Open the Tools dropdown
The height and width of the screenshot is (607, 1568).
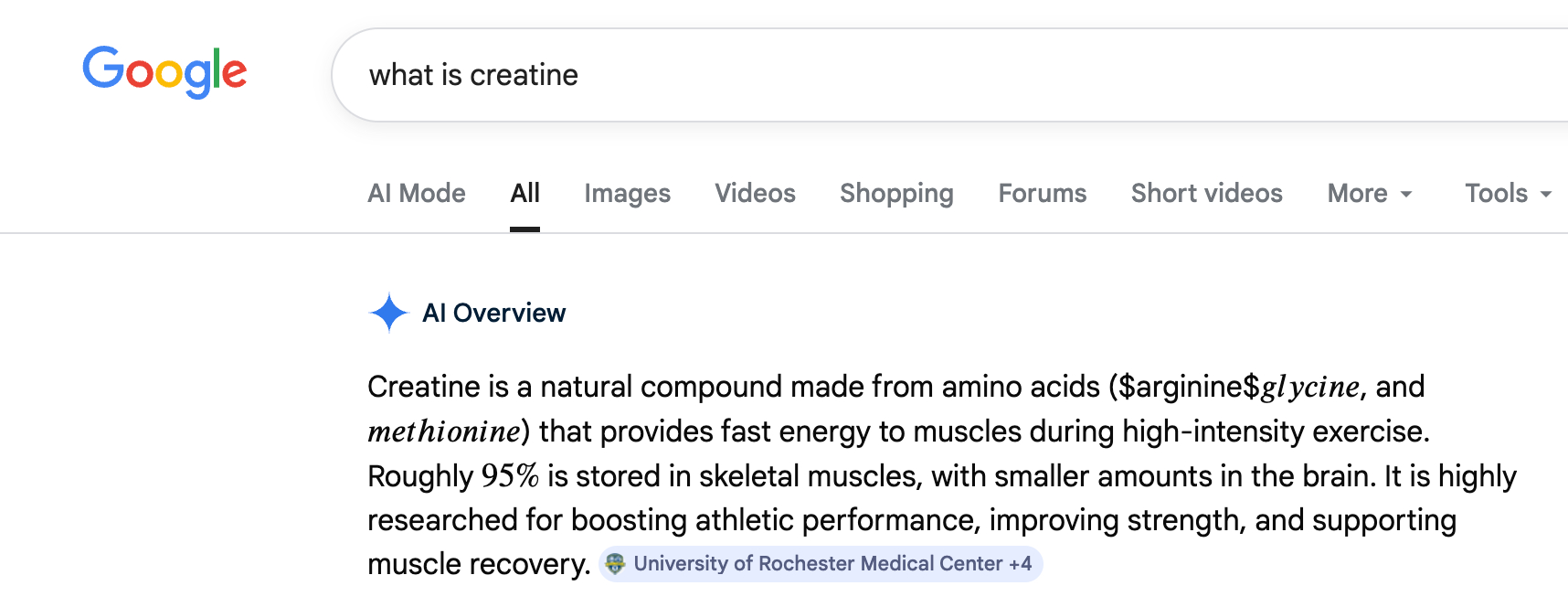[x=1508, y=194]
